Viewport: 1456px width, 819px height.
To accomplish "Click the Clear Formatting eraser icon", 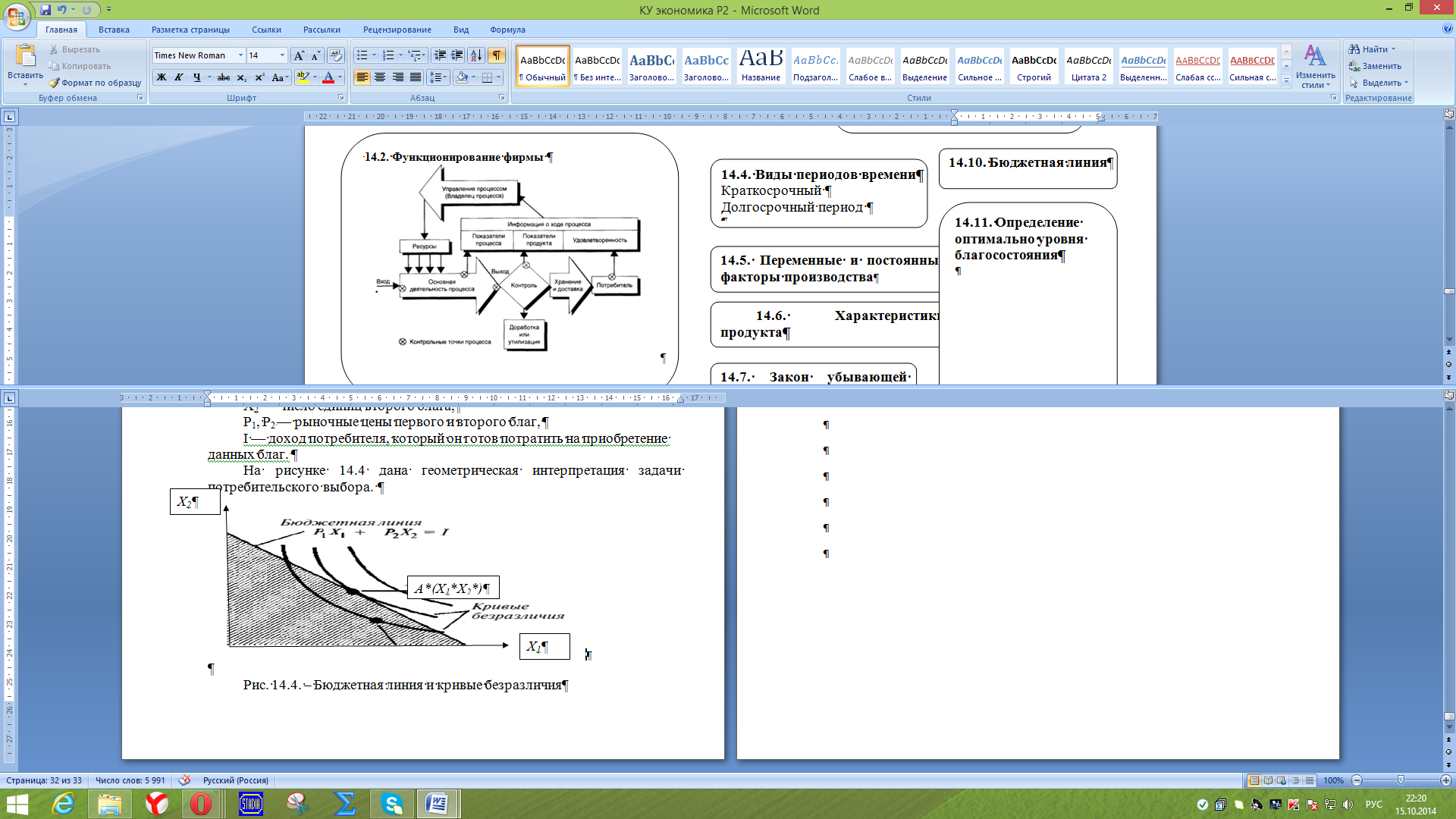I will click(336, 55).
